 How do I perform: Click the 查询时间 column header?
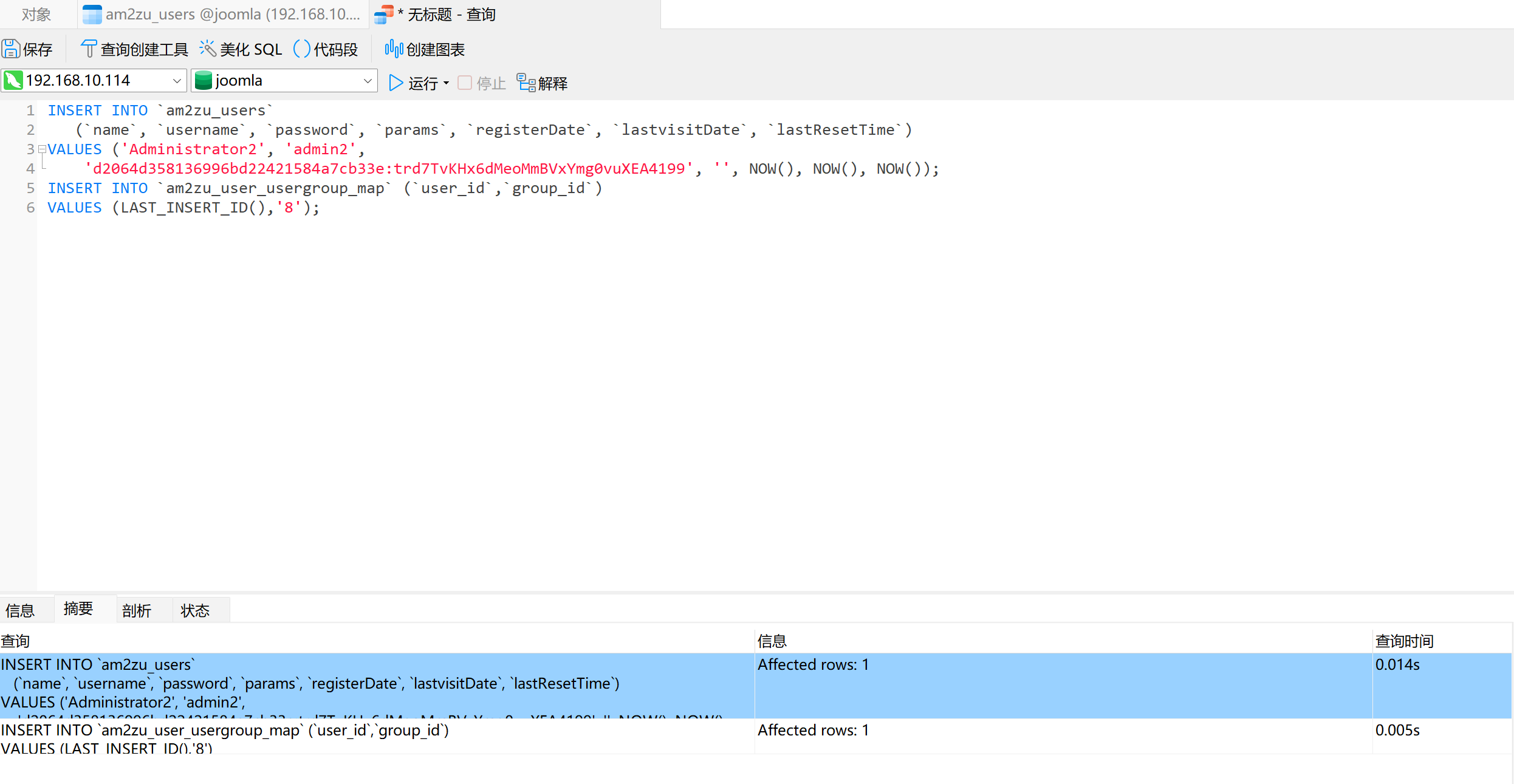pyautogui.click(x=1404, y=641)
